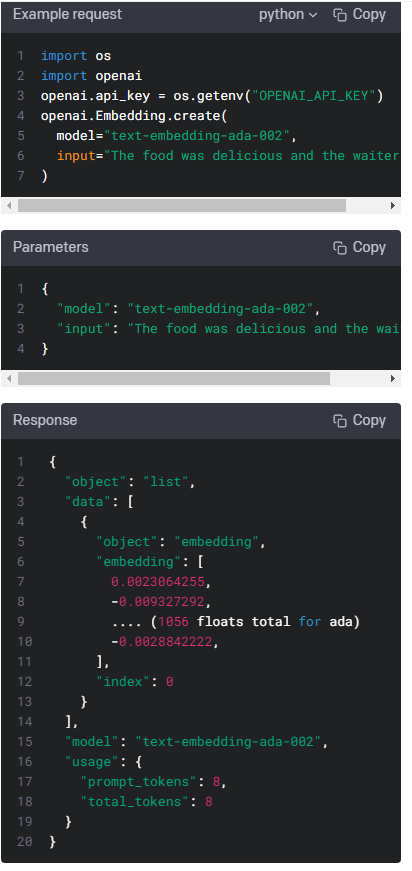The width and height of the screenshot is (412, 871).
Task: Click the "input" line in Parameters
Action: pyautogui.click(x=228, y=329)
